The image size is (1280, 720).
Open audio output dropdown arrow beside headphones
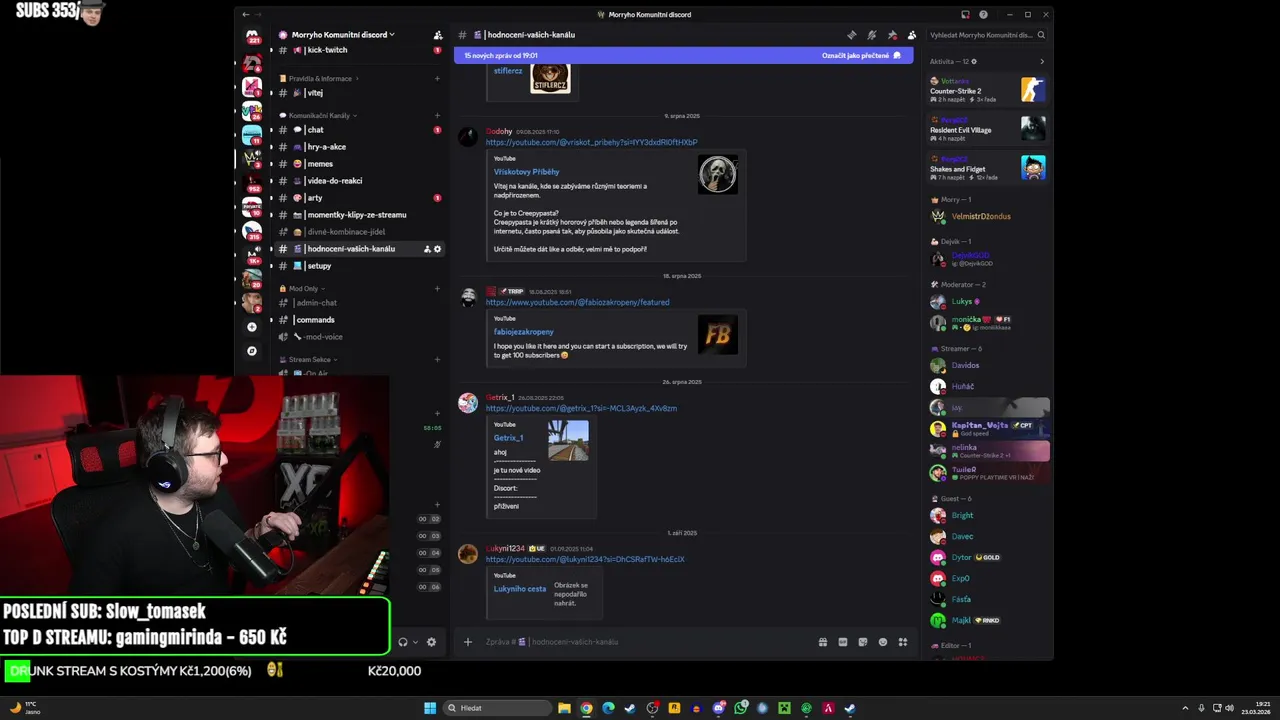coord(416,642)
